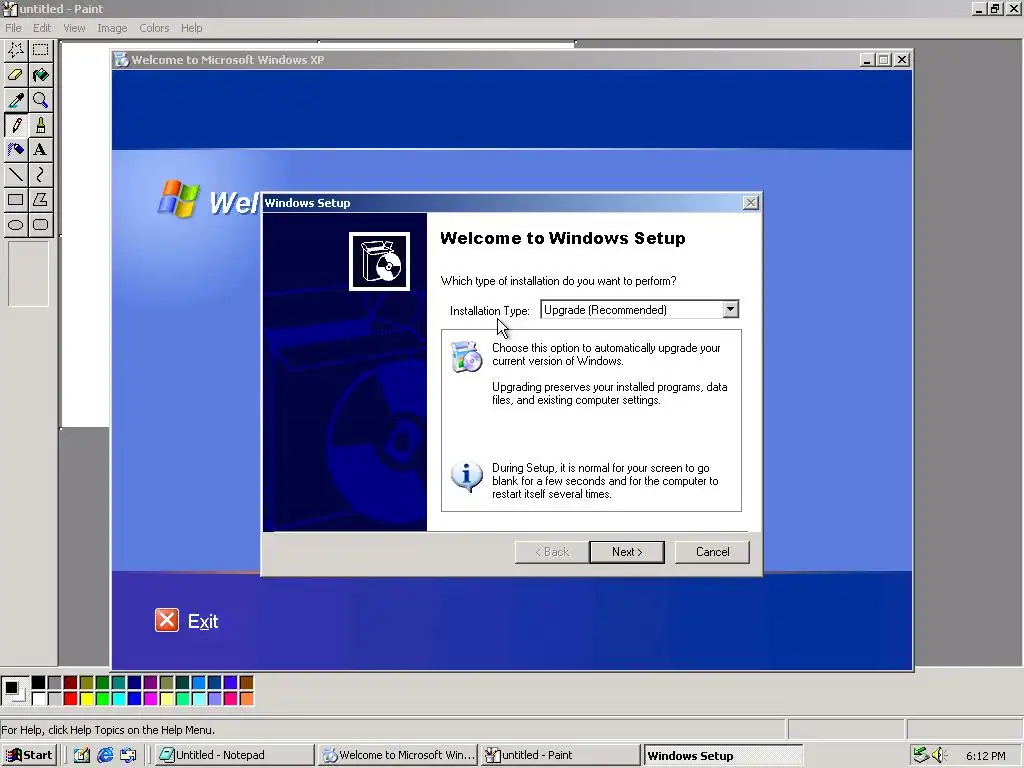
Task: Click the volume speaker tray icon
Action: coord(939,755)
